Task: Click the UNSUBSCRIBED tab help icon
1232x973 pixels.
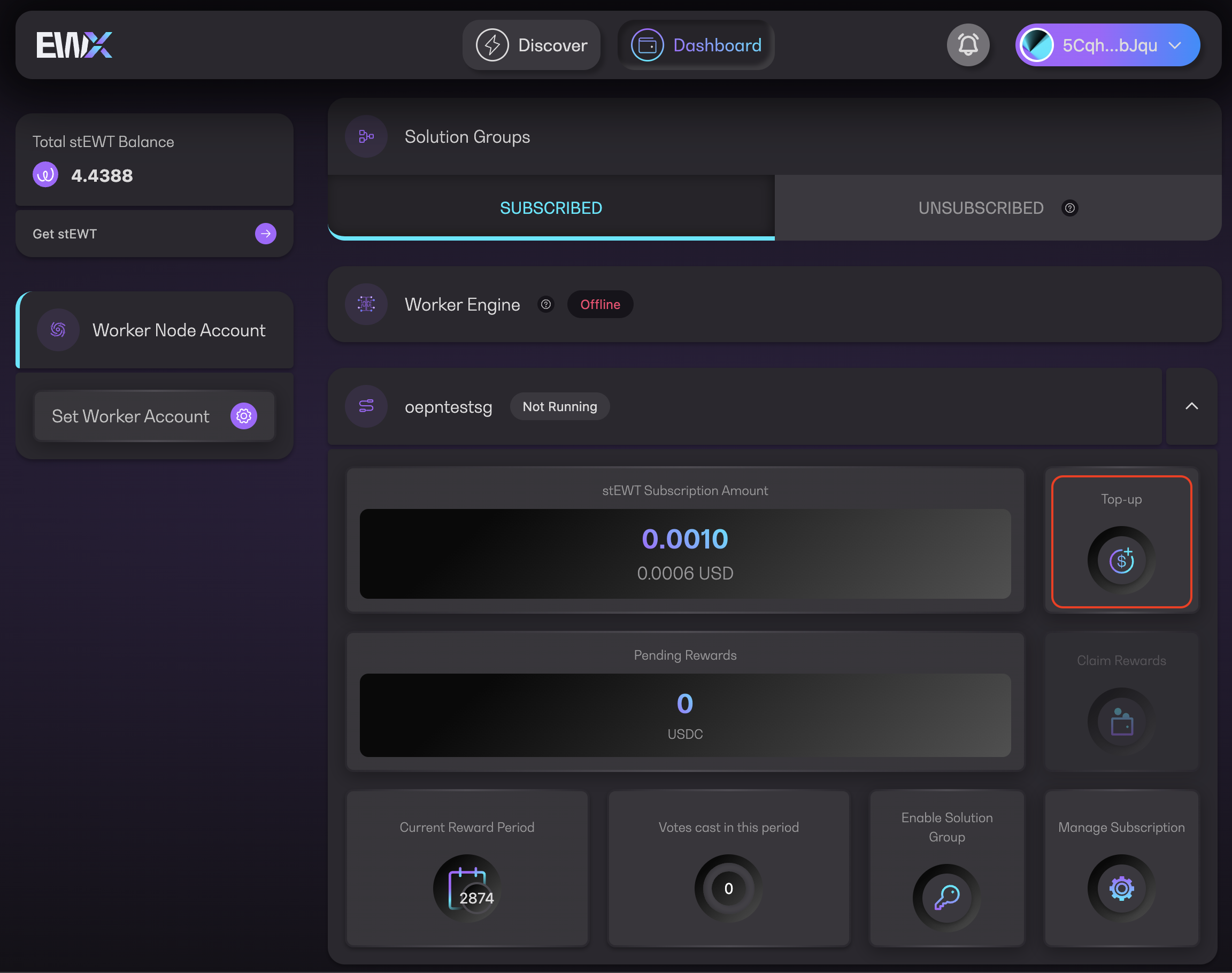Action: pos(1069,208)
